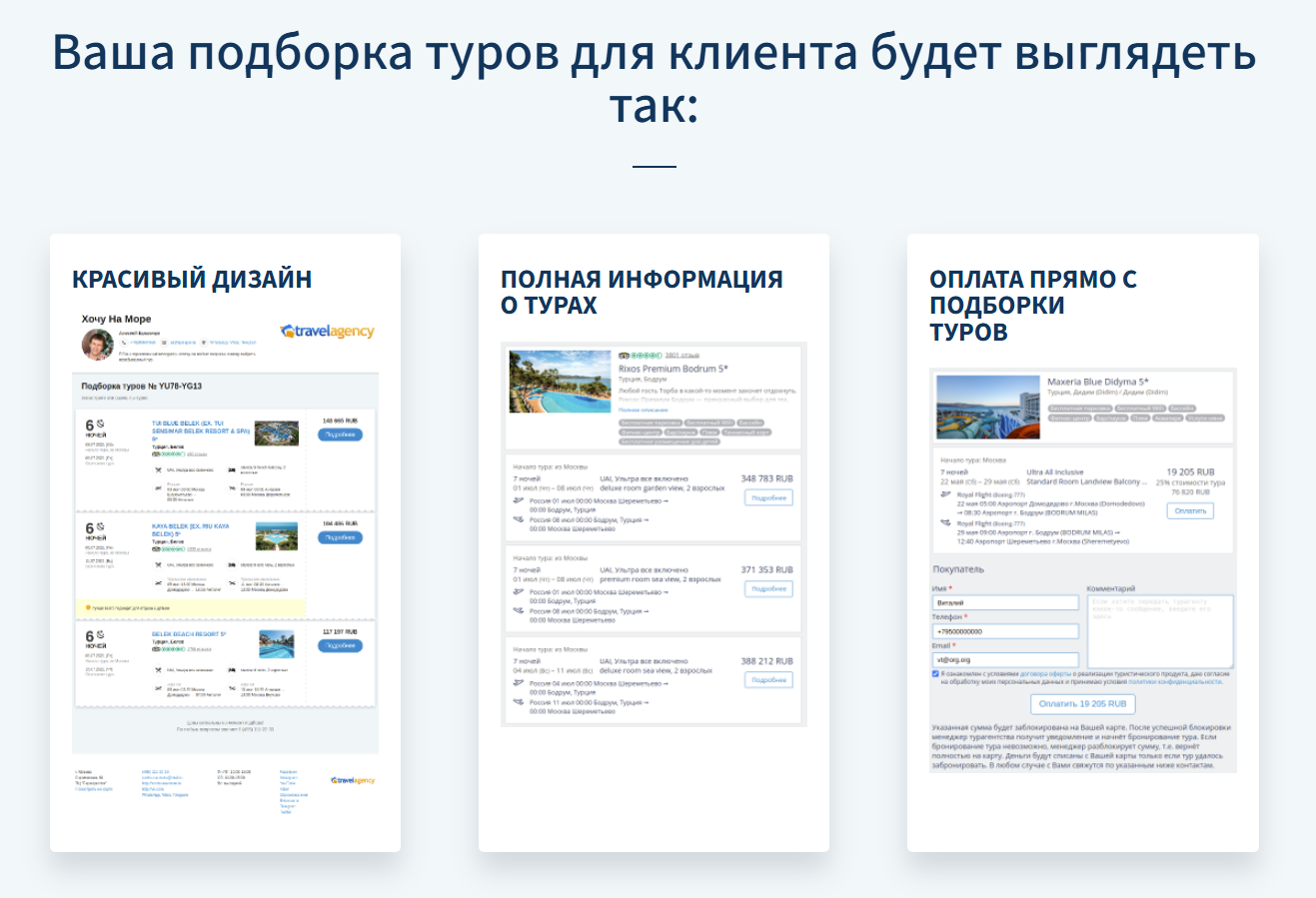The height and width of the screenshot is (898, 1316).
Task: Click the moon icon in the TUI BLUE BELEK tour
Action: pos(100,424)
